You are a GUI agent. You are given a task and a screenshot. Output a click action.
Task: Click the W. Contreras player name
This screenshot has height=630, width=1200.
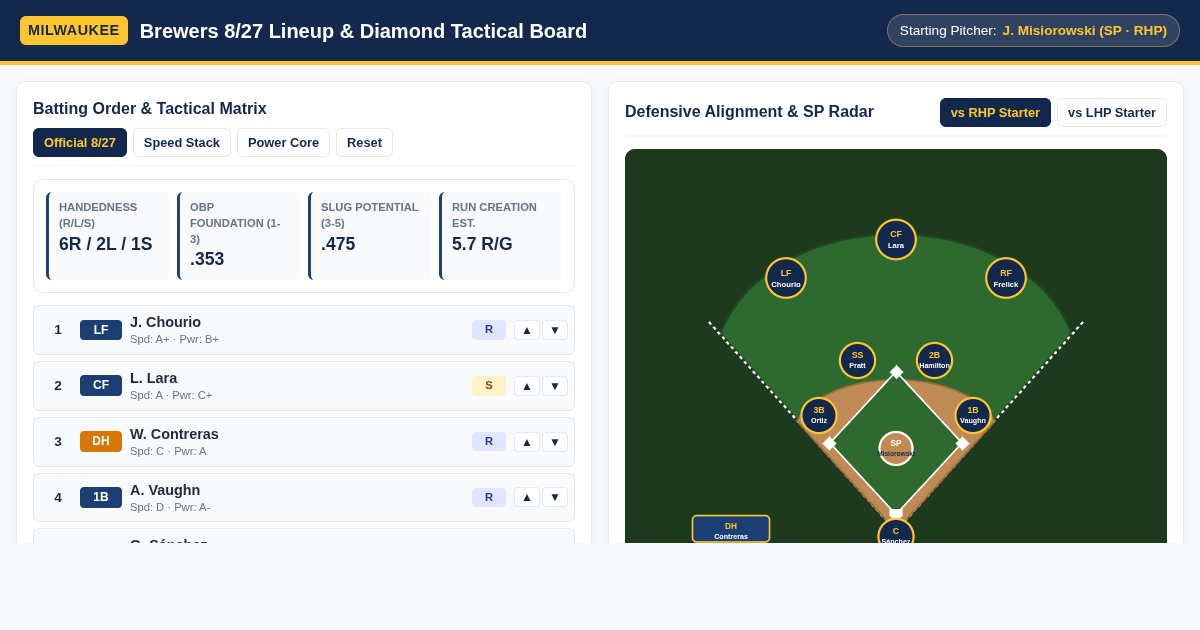pos(174,434)
